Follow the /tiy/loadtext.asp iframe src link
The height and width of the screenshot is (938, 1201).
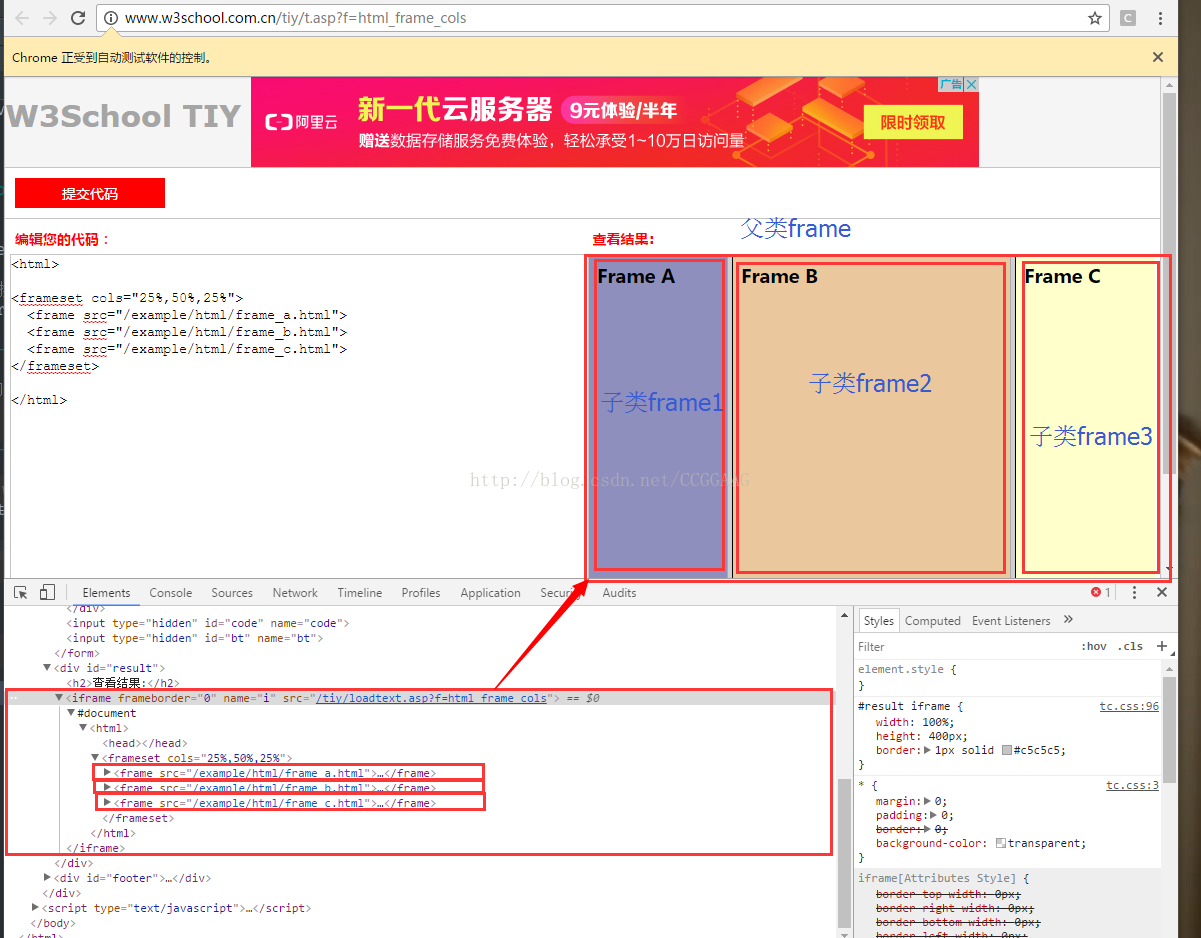coord(432,698)
